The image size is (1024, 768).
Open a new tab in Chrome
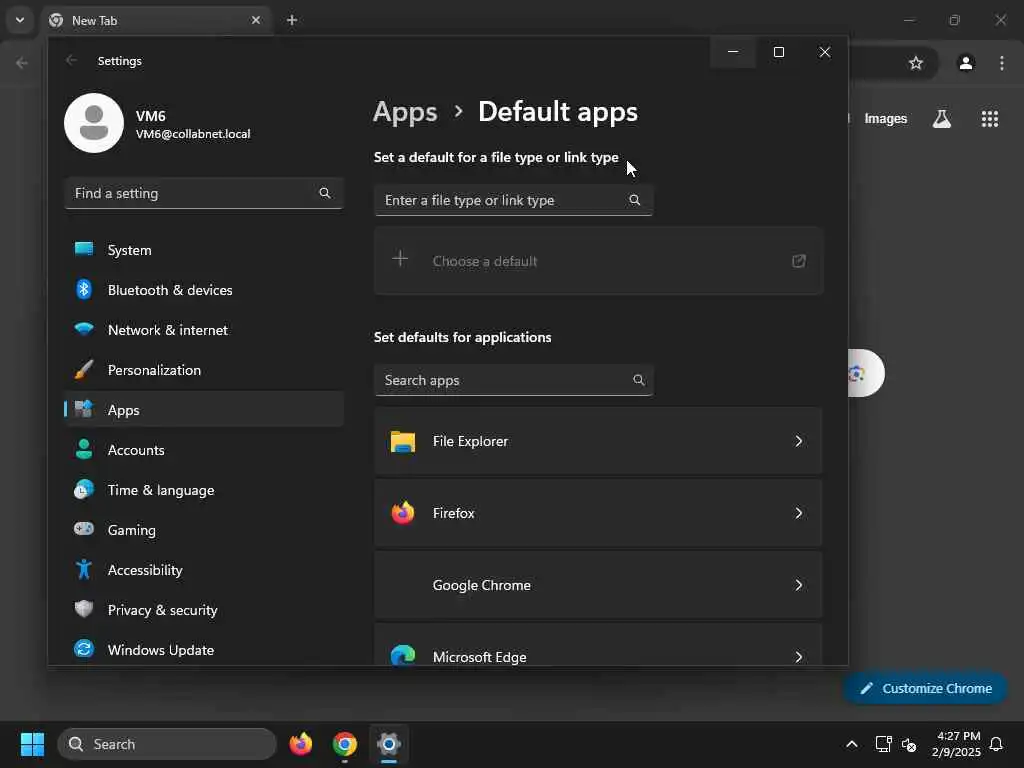pyautogui.click(x=292, y=20)
